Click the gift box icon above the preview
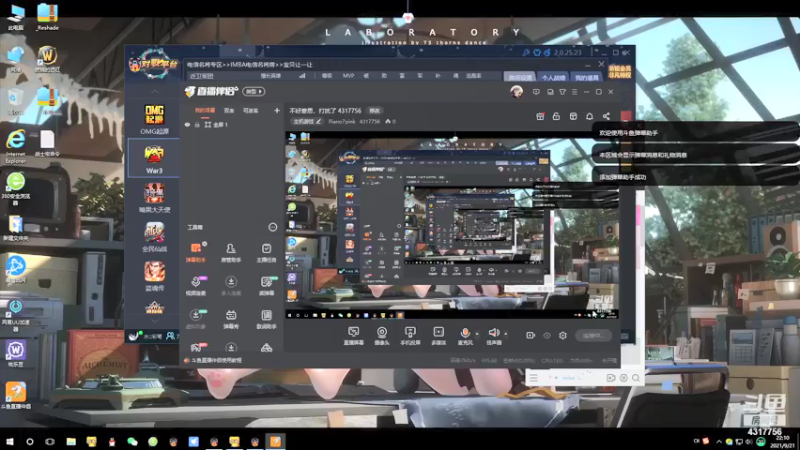The width and height of the screenshot is (800, 450). tap(540, 116)
